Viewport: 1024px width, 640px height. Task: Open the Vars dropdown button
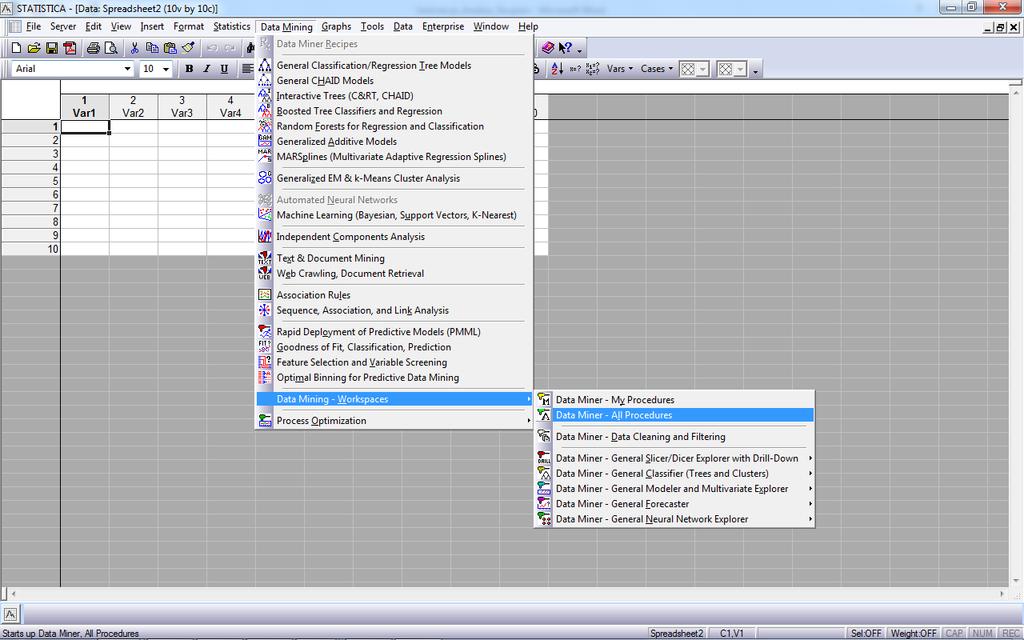tap(620, 69)
